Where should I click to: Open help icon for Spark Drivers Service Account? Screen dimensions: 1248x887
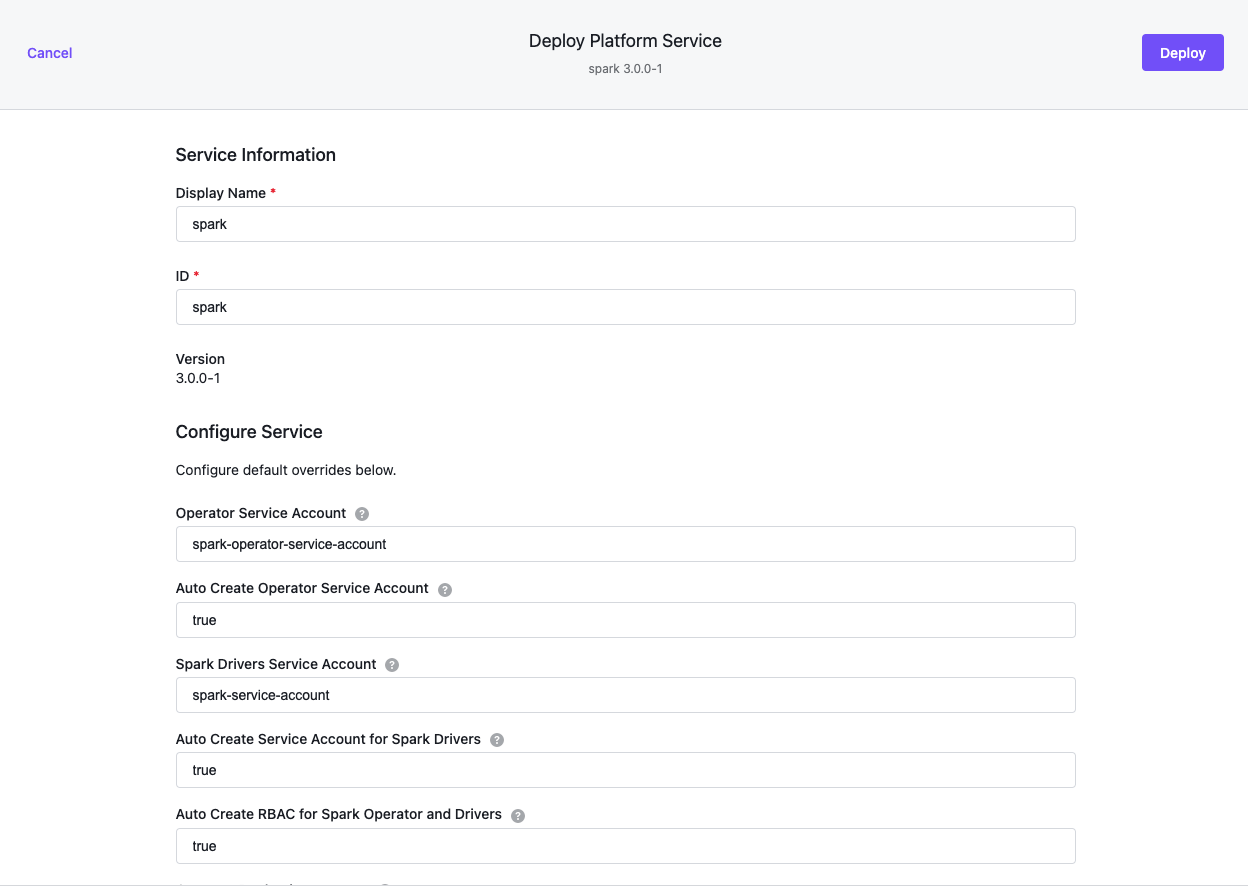(392, 665)
